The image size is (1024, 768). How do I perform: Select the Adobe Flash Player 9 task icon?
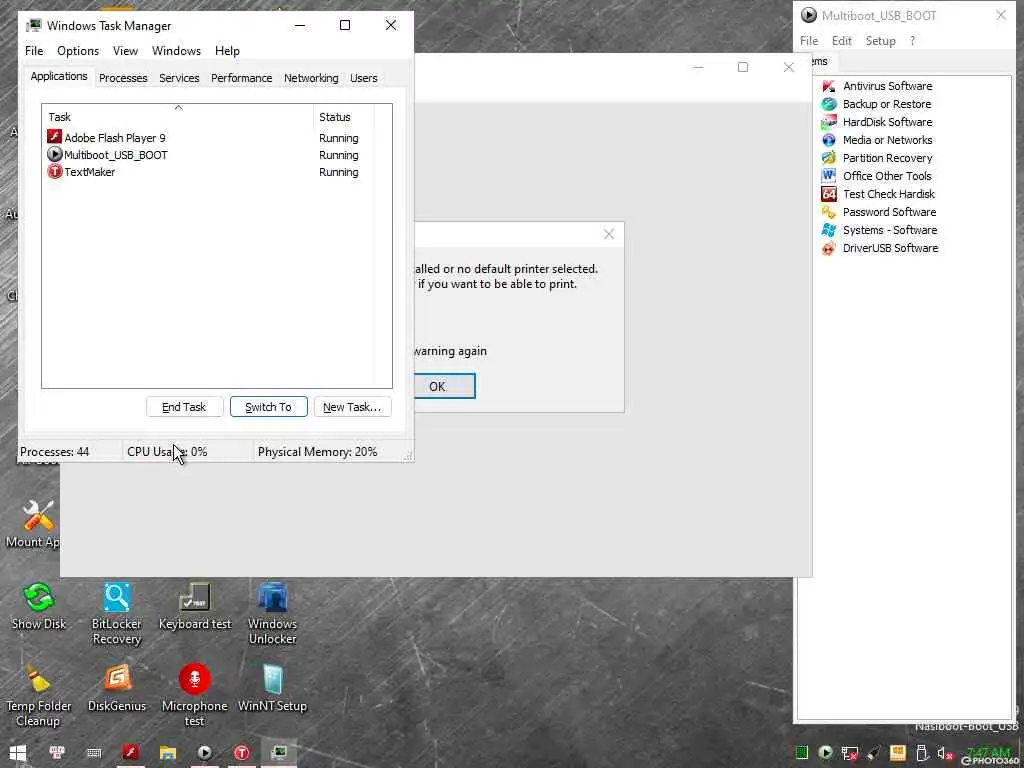coord(54,137)
